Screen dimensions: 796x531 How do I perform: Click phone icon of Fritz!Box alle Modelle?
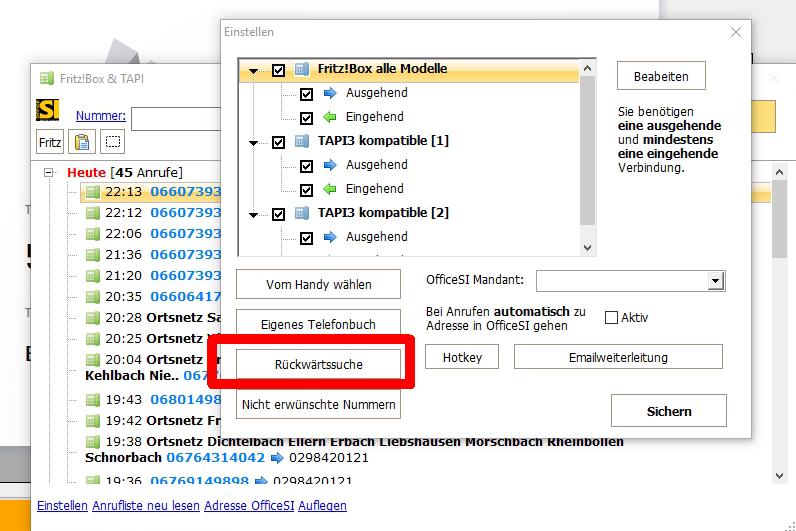click(x=302, y=69)
